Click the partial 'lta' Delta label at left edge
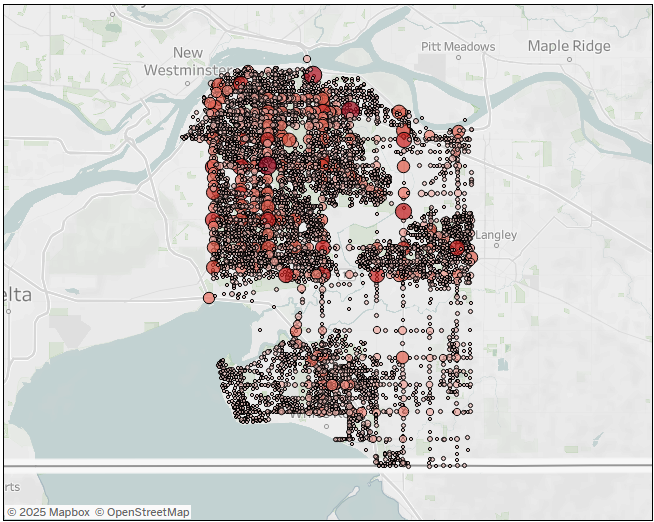 pos(17,295)
